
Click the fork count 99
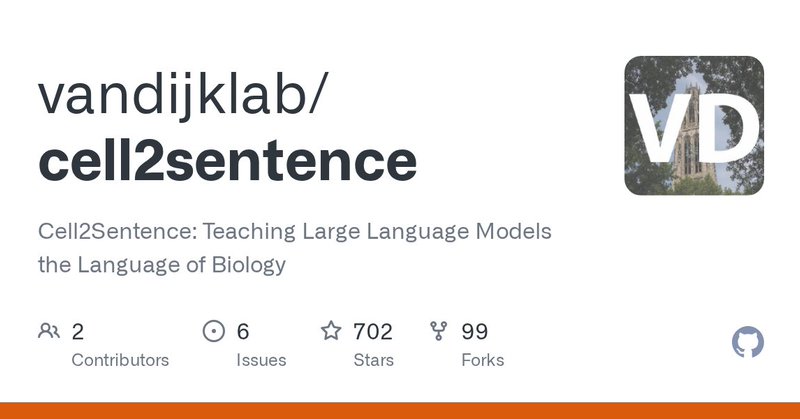click(x=474, y=331)
